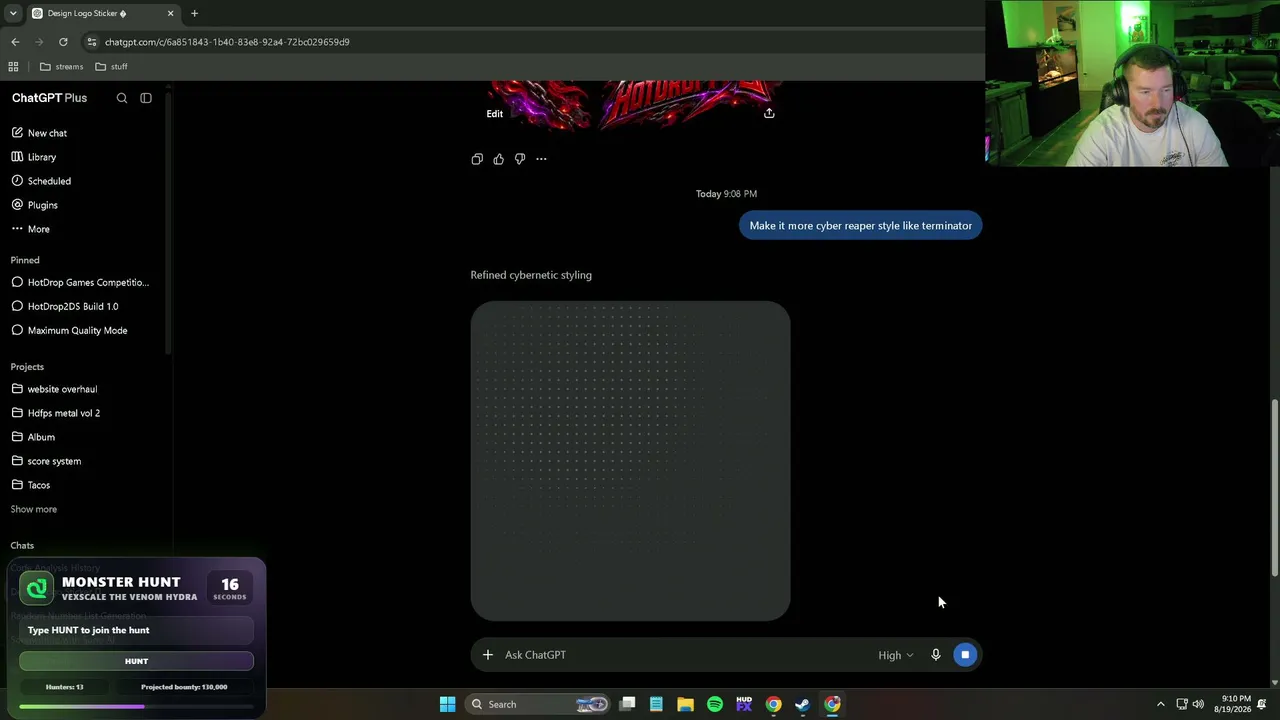Screen dimensions: 1280x720
Task: View site information in the address bar
Action: (92, 42)
